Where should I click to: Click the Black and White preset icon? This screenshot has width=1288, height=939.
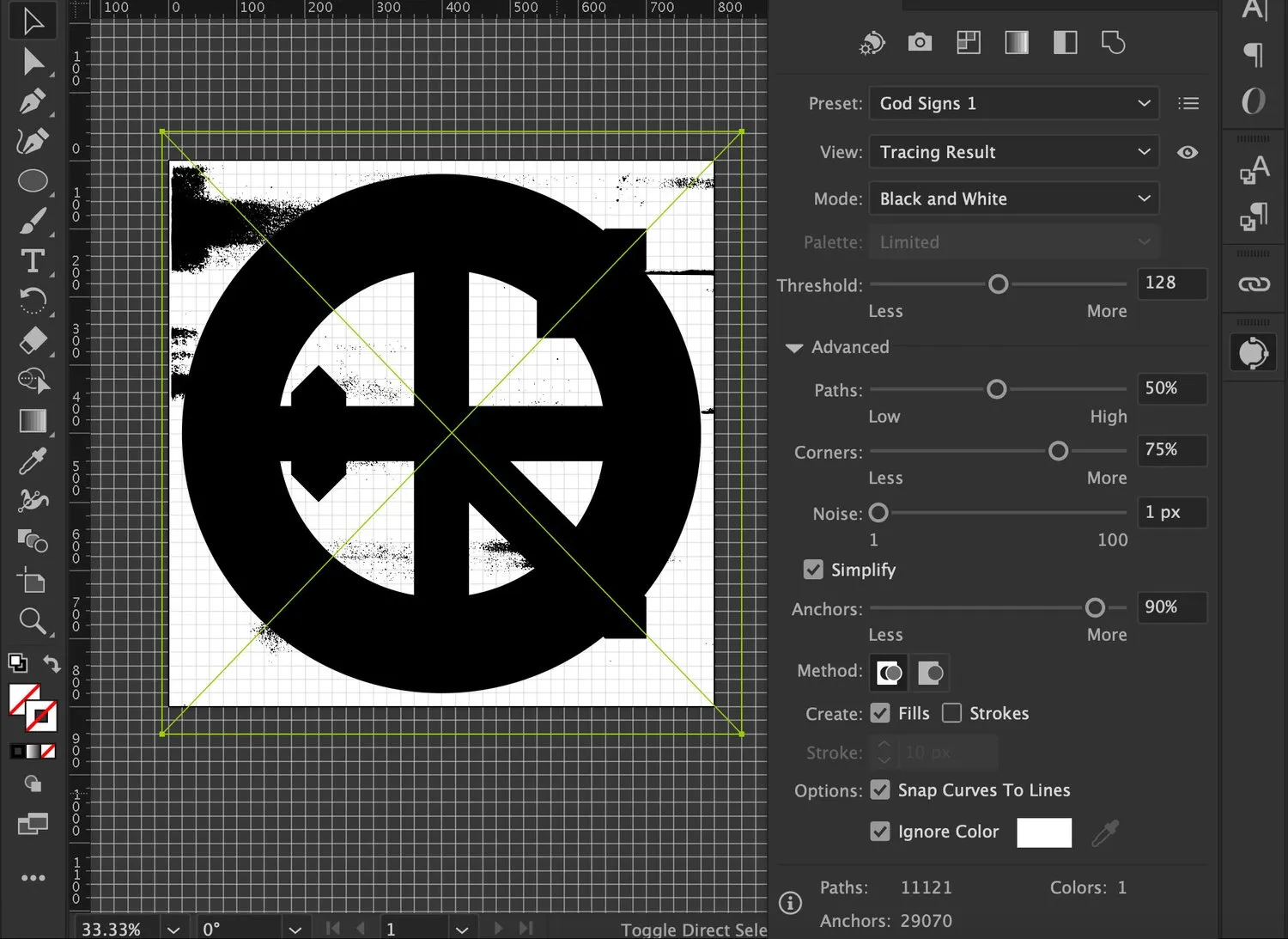(x=1065, y=42)
